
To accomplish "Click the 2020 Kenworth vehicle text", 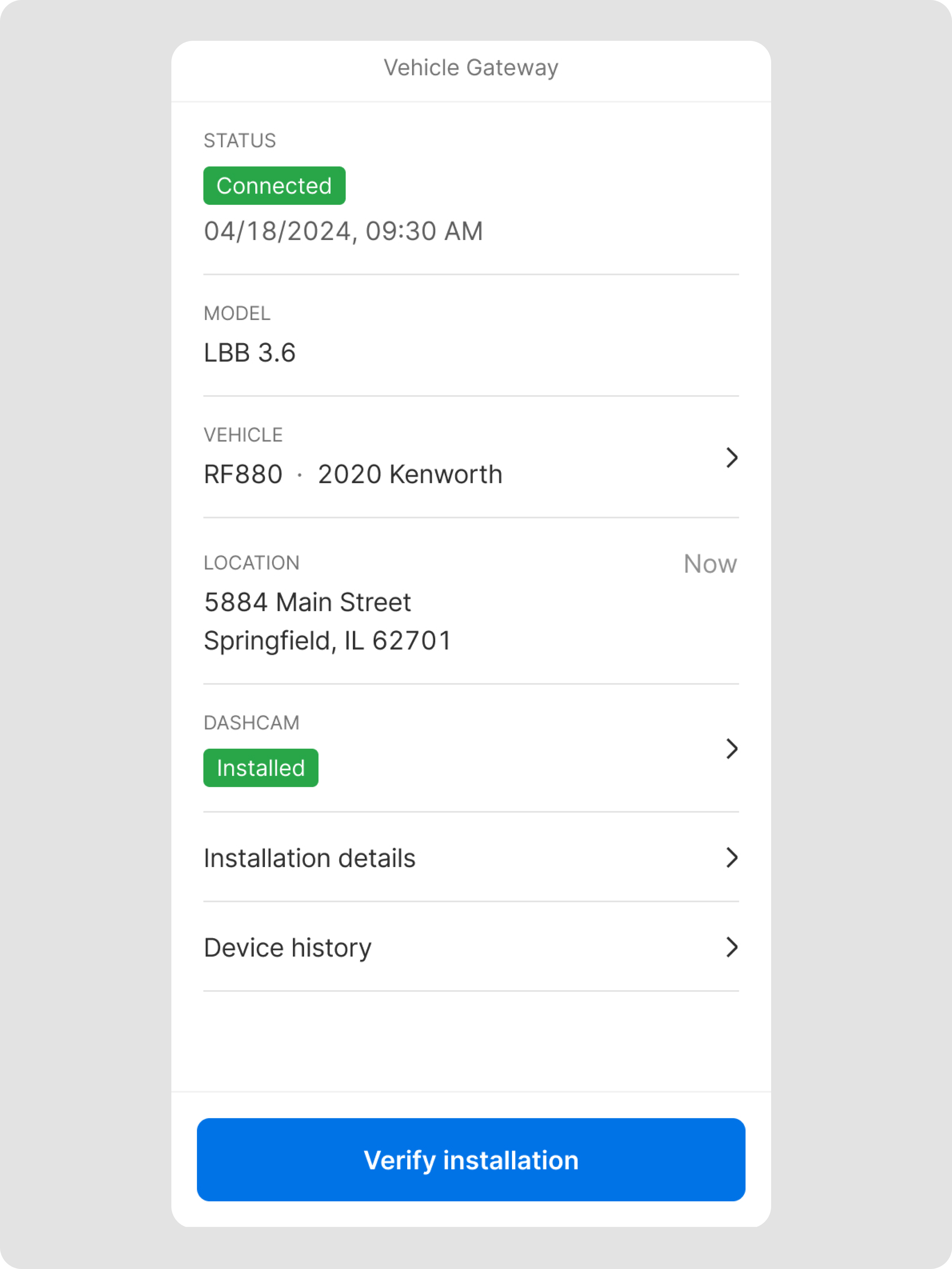I will 410,474.
